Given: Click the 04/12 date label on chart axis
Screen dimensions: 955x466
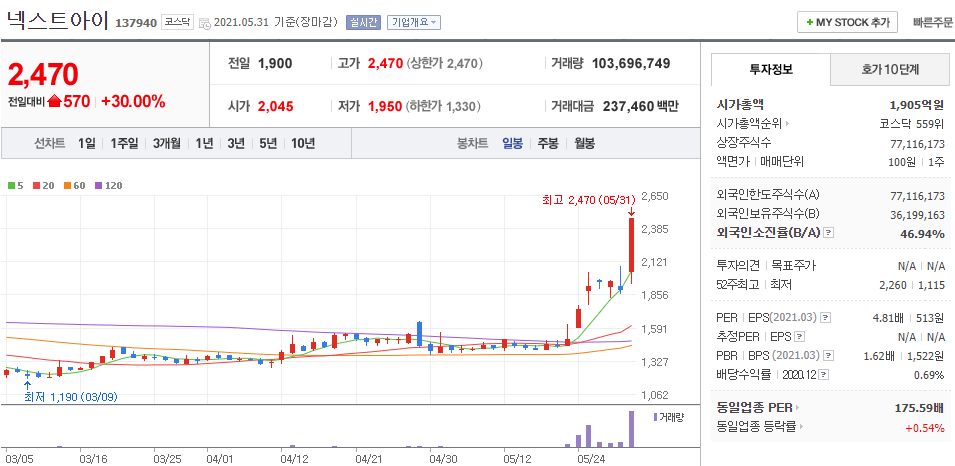Looking at the screenshot, I should (294, 458).
